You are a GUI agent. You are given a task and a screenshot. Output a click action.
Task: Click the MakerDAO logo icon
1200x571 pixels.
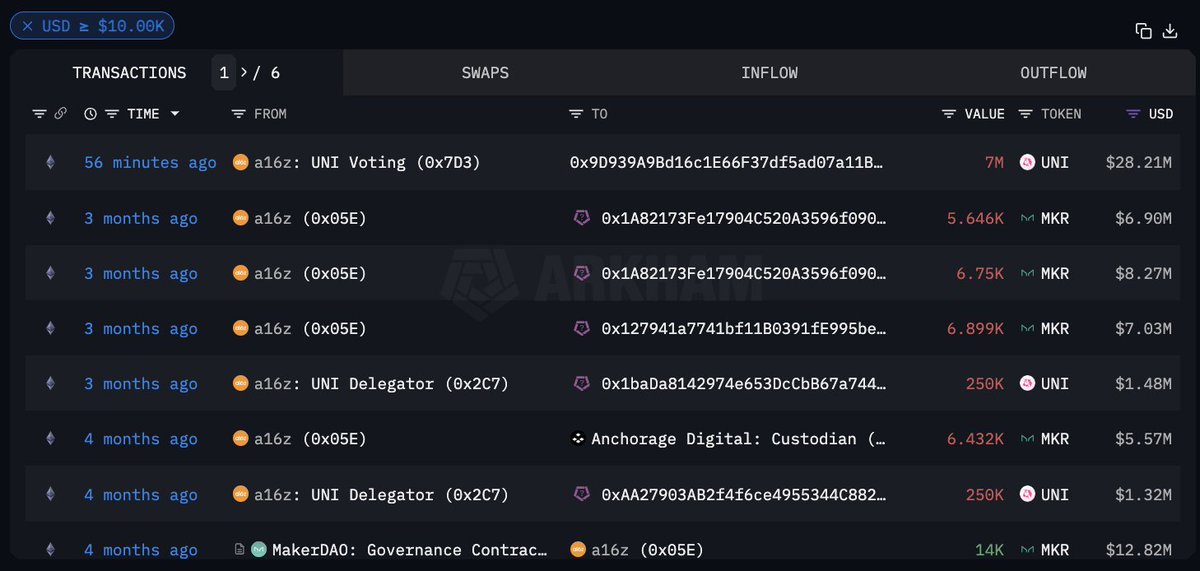click(x=258, y=549)
